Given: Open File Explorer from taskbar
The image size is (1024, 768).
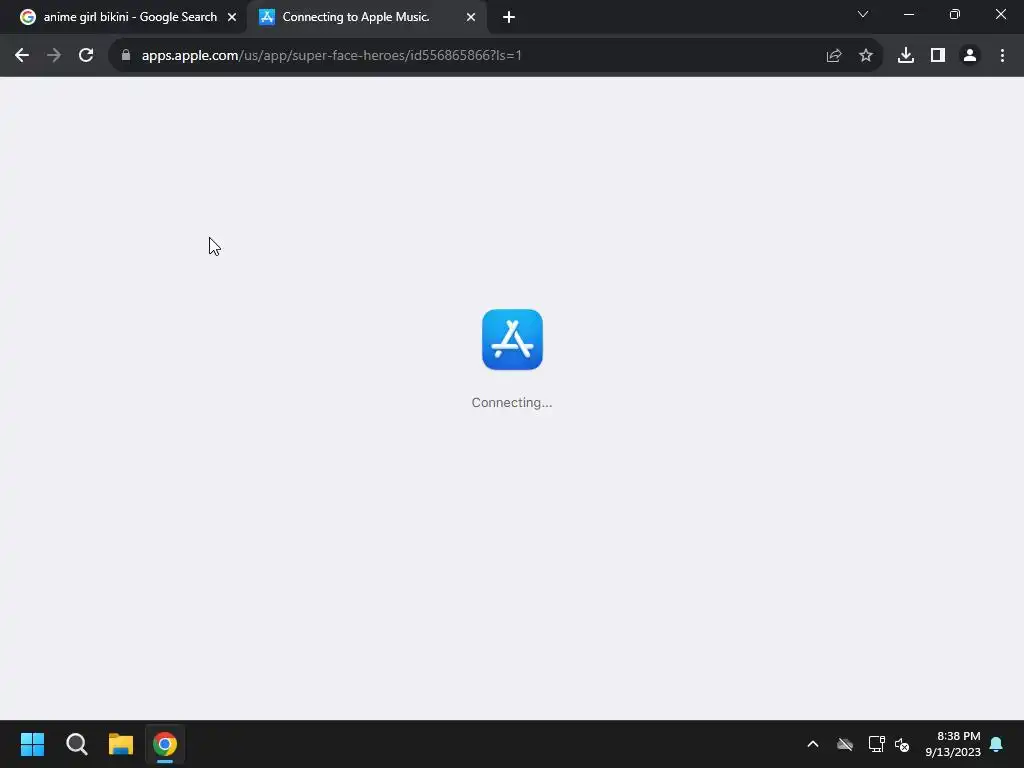Looking at the screenshot, I should tap(121, 744).
